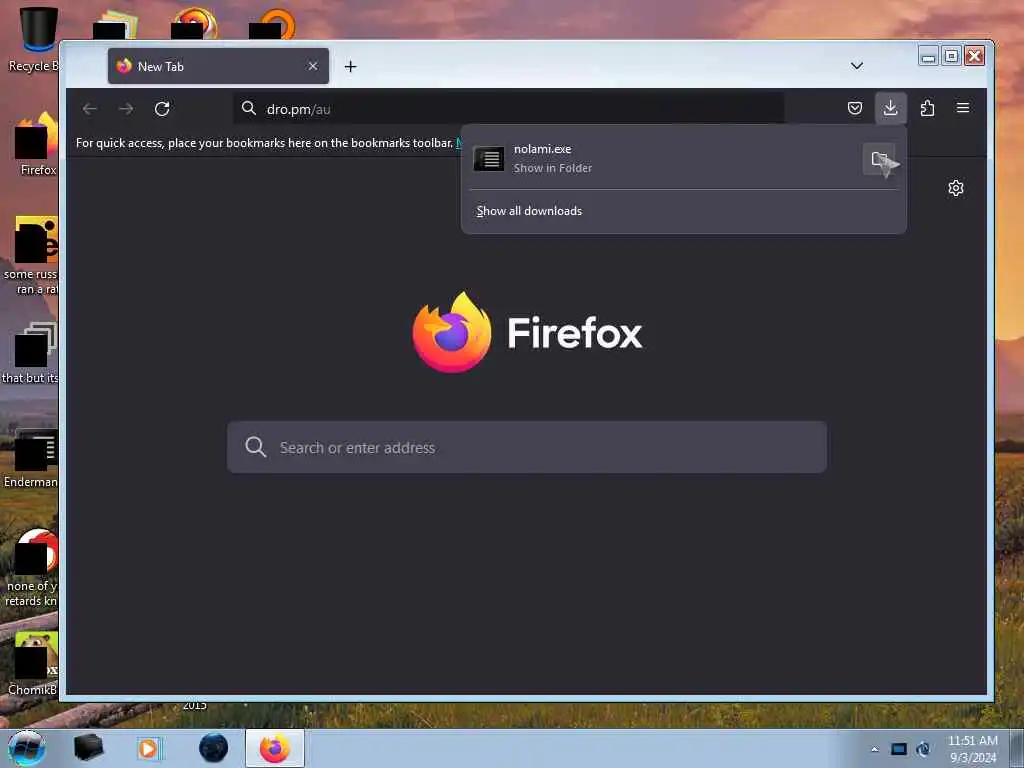This screenshot has width=1024, height=768.
Task: Open a new tab with the plus button
Action: (351, 67)
